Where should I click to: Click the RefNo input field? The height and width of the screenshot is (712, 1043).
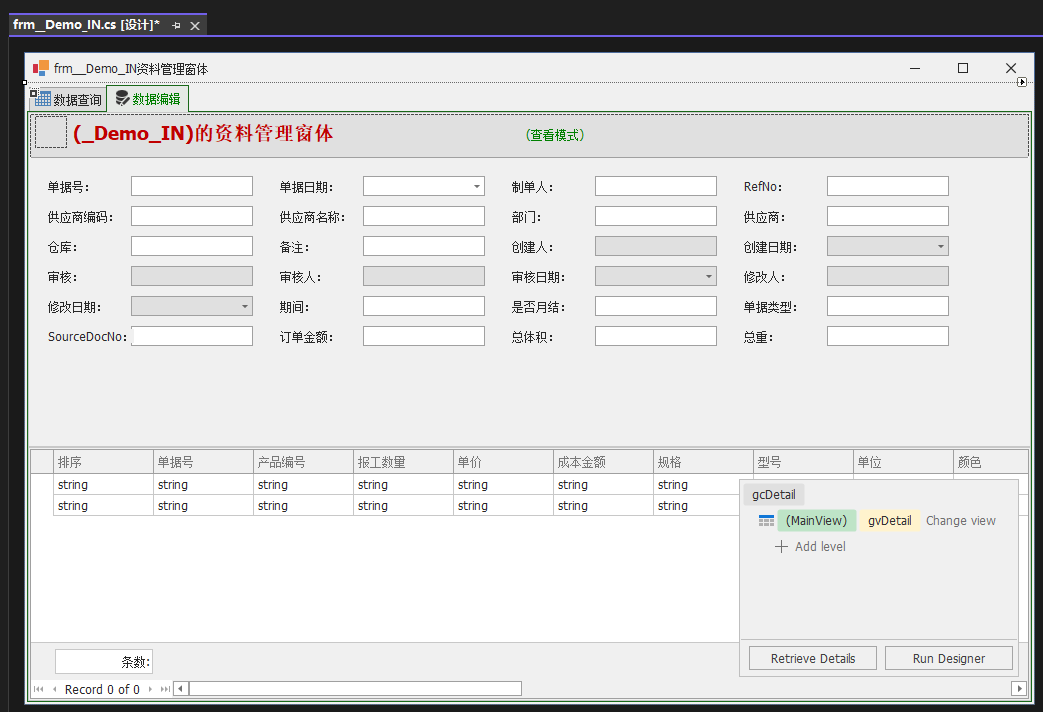pos(887,186)
